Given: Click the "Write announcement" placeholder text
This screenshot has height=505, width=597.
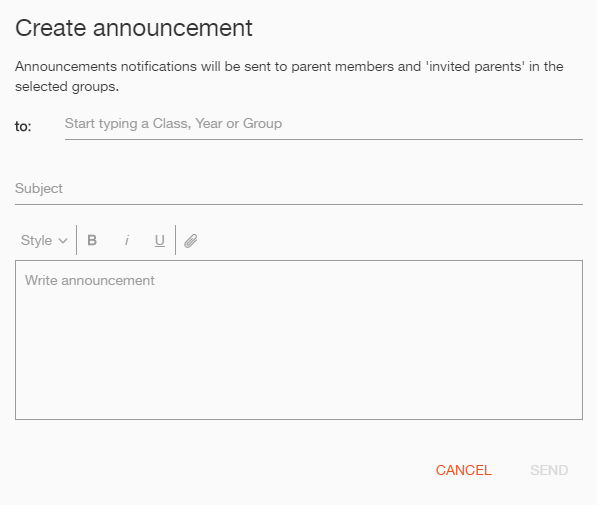Looking at the screenshot, I should coord(90,280).
